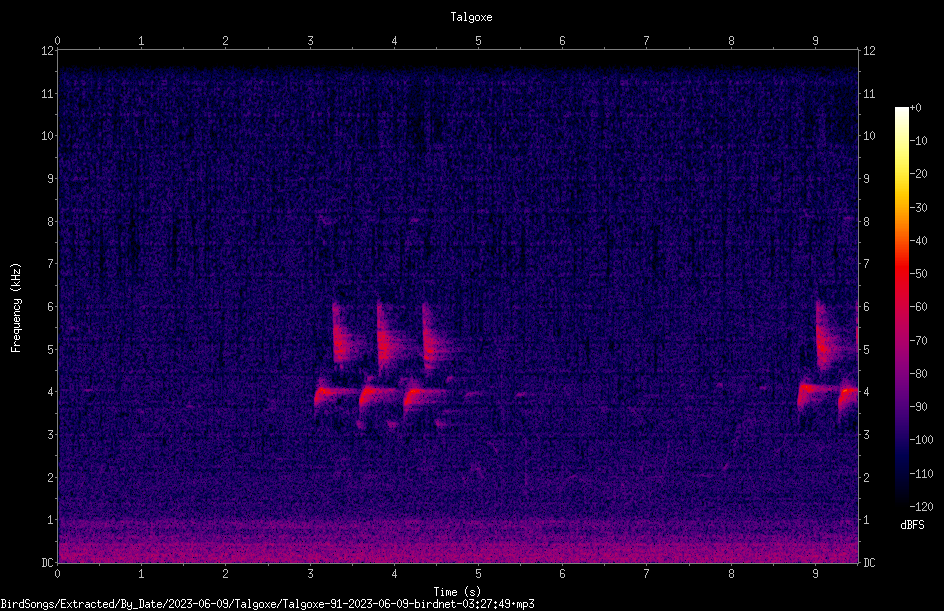Click the "-100" label on the color scale
This screenshot has height=611, width=944.
click(x=921, y=440)
